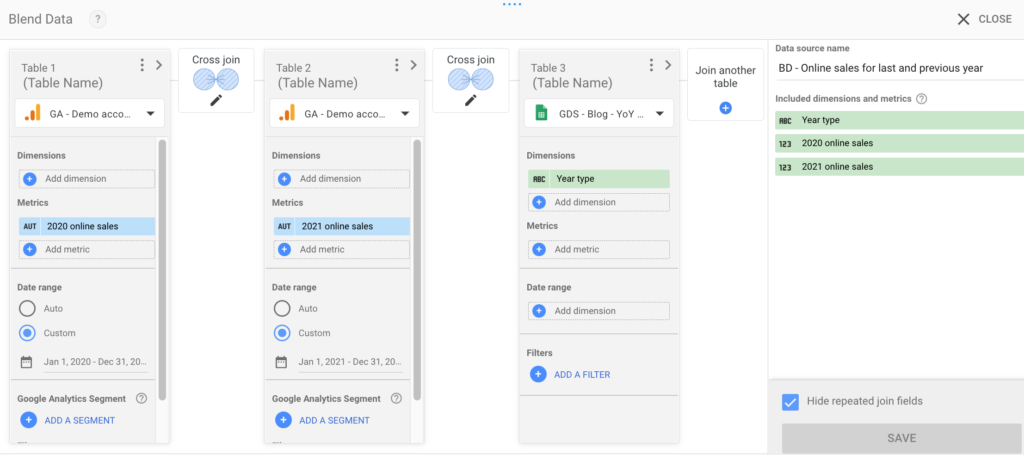Select Custom date range in Table 1
The image size is (1024, 455).
(x=27, y=333)
